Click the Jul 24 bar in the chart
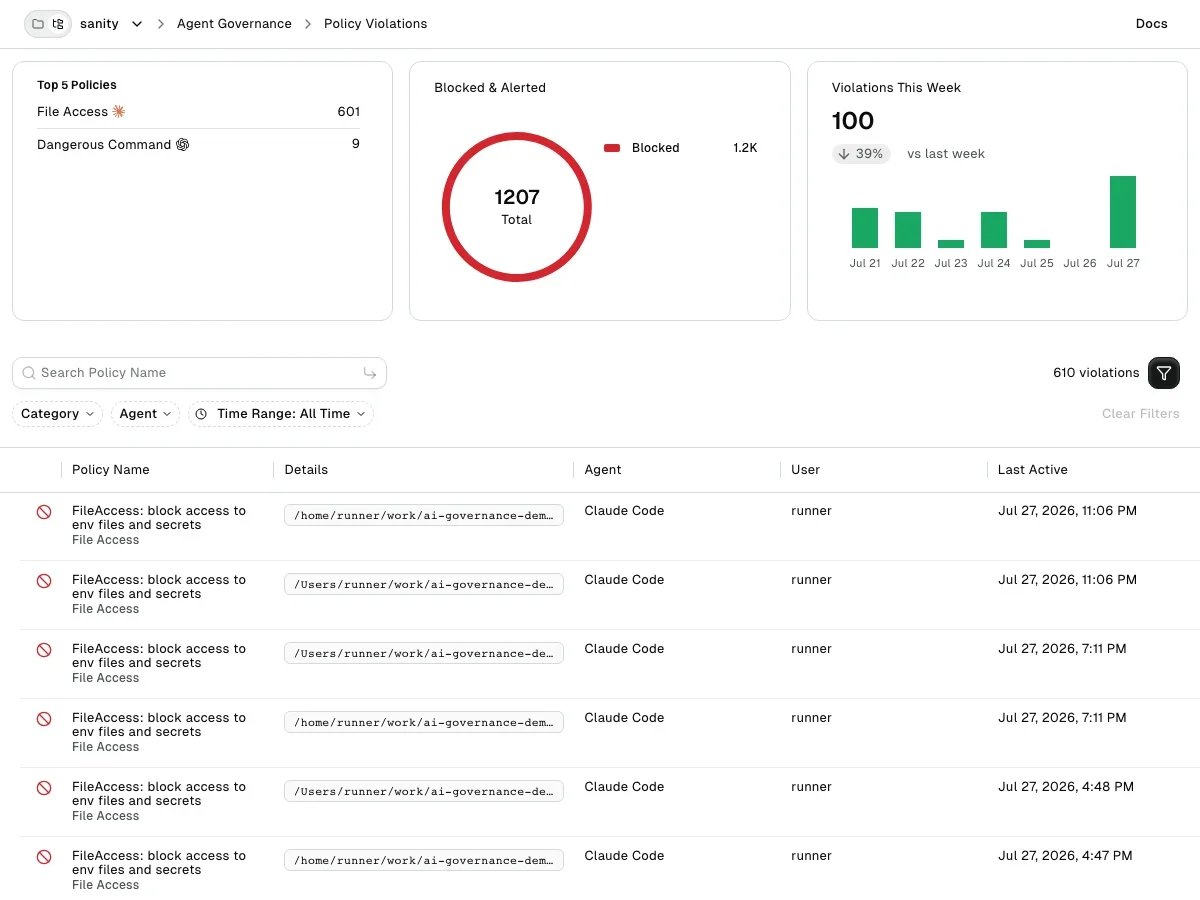Viewport: 1200px width, 900px height. coord(994,230)
